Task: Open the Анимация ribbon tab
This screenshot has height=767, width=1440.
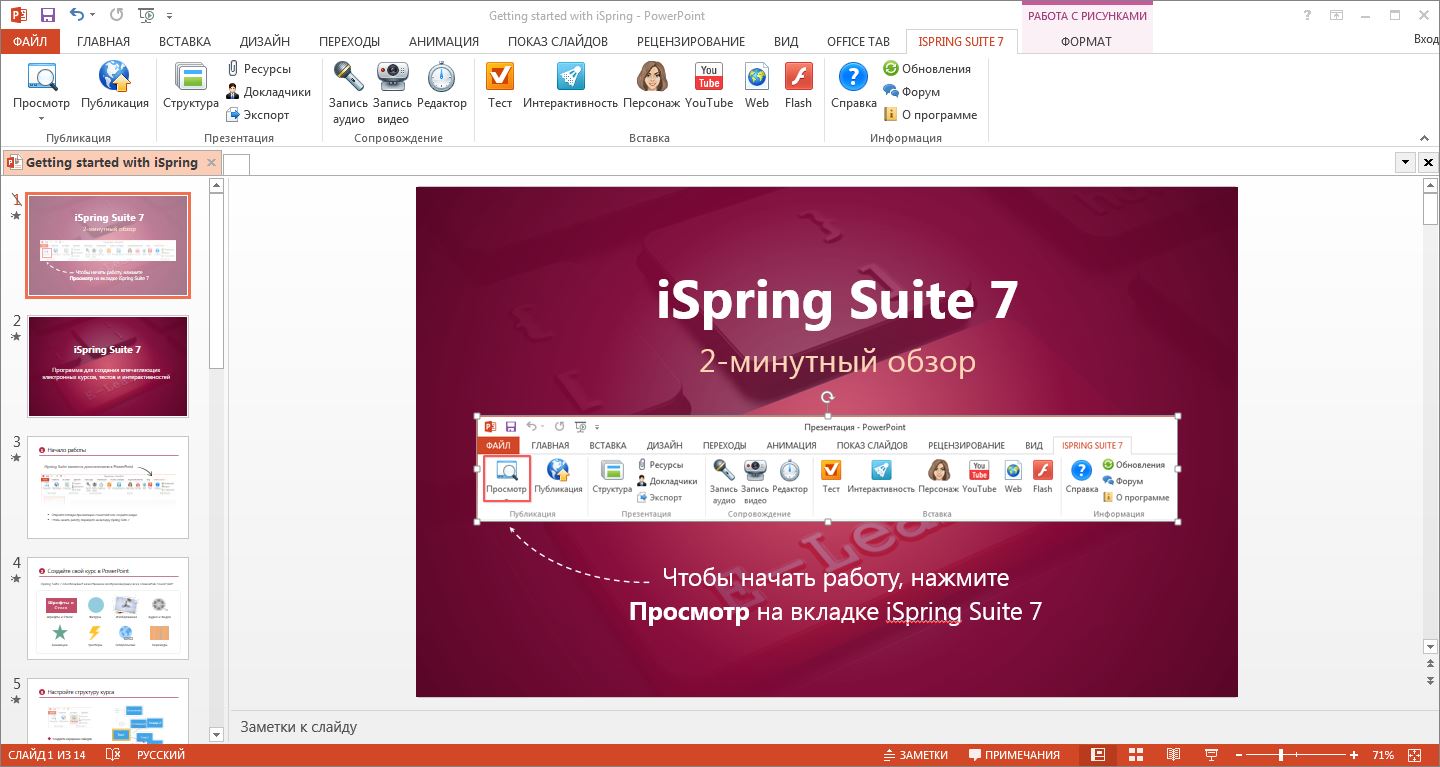Action: coord(443,42)
